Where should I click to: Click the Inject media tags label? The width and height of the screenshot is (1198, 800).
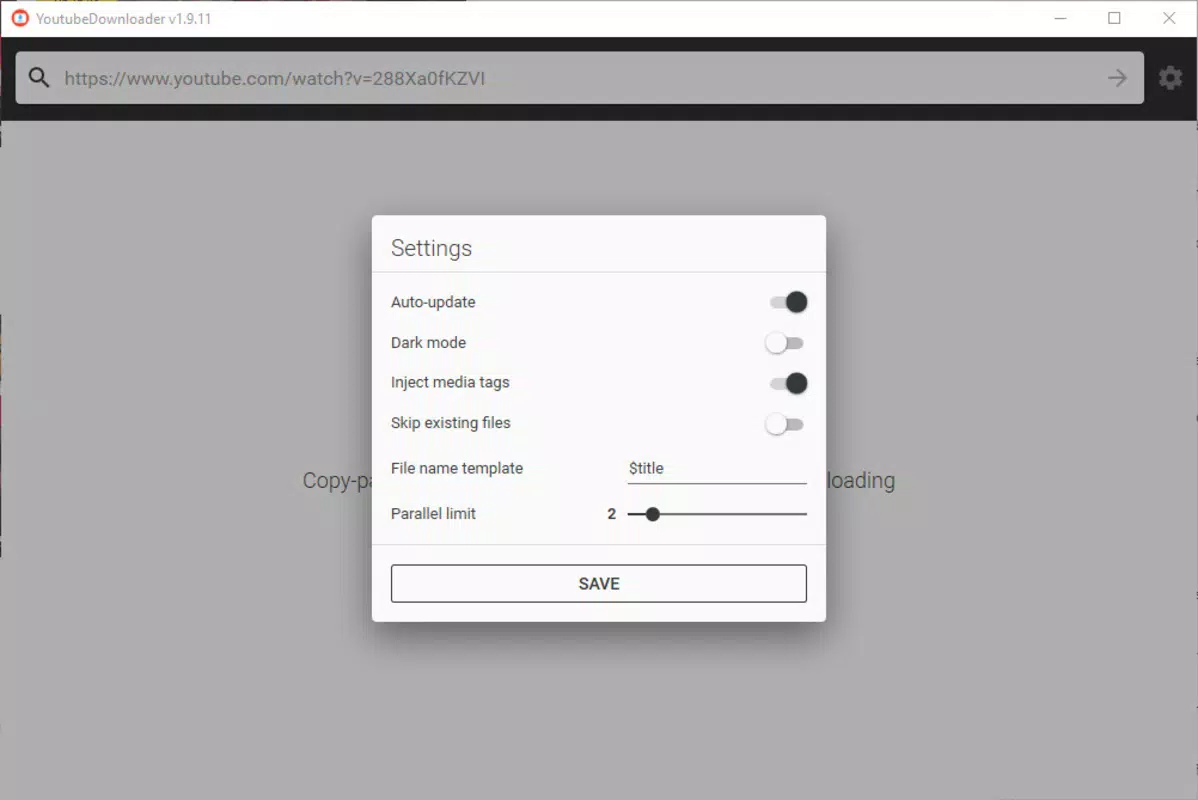tap(450, 383)
